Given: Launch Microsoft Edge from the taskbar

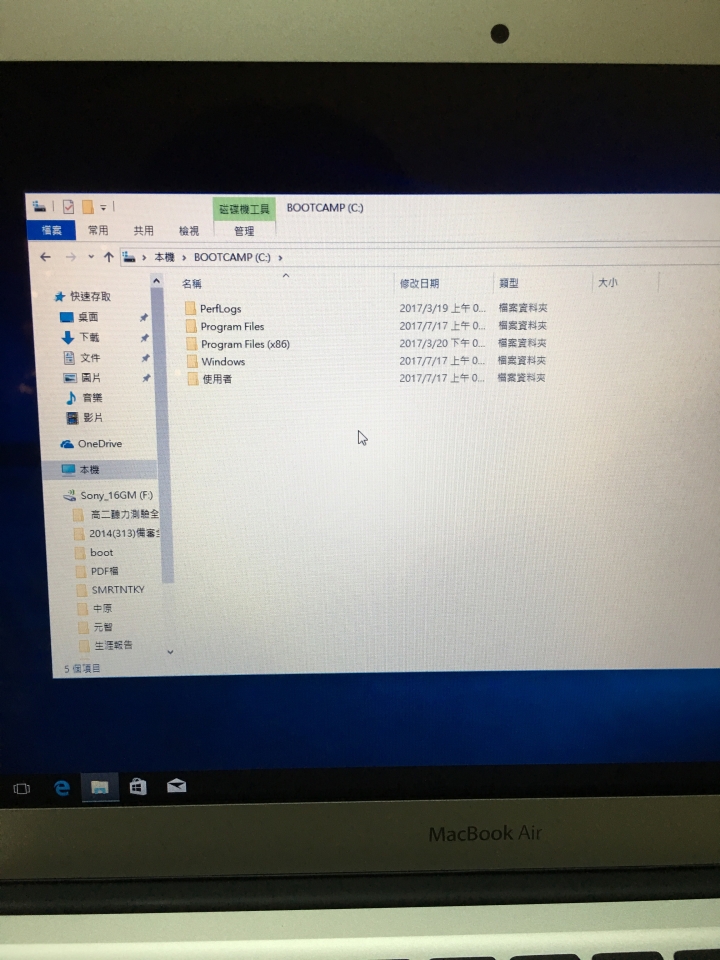Looking at the screenshot, I should pyautogui.click(x=61, y=787).
